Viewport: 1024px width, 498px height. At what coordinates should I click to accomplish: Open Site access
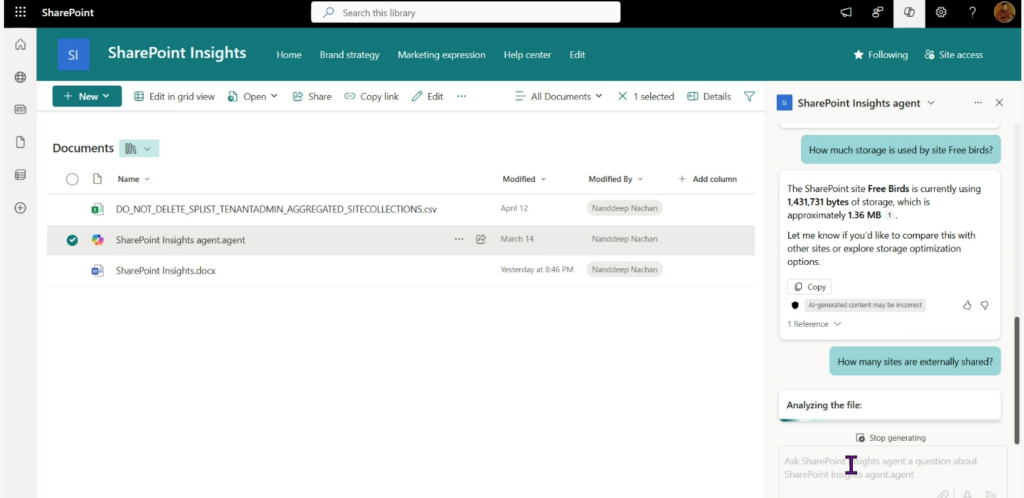[x=953, y=55]
